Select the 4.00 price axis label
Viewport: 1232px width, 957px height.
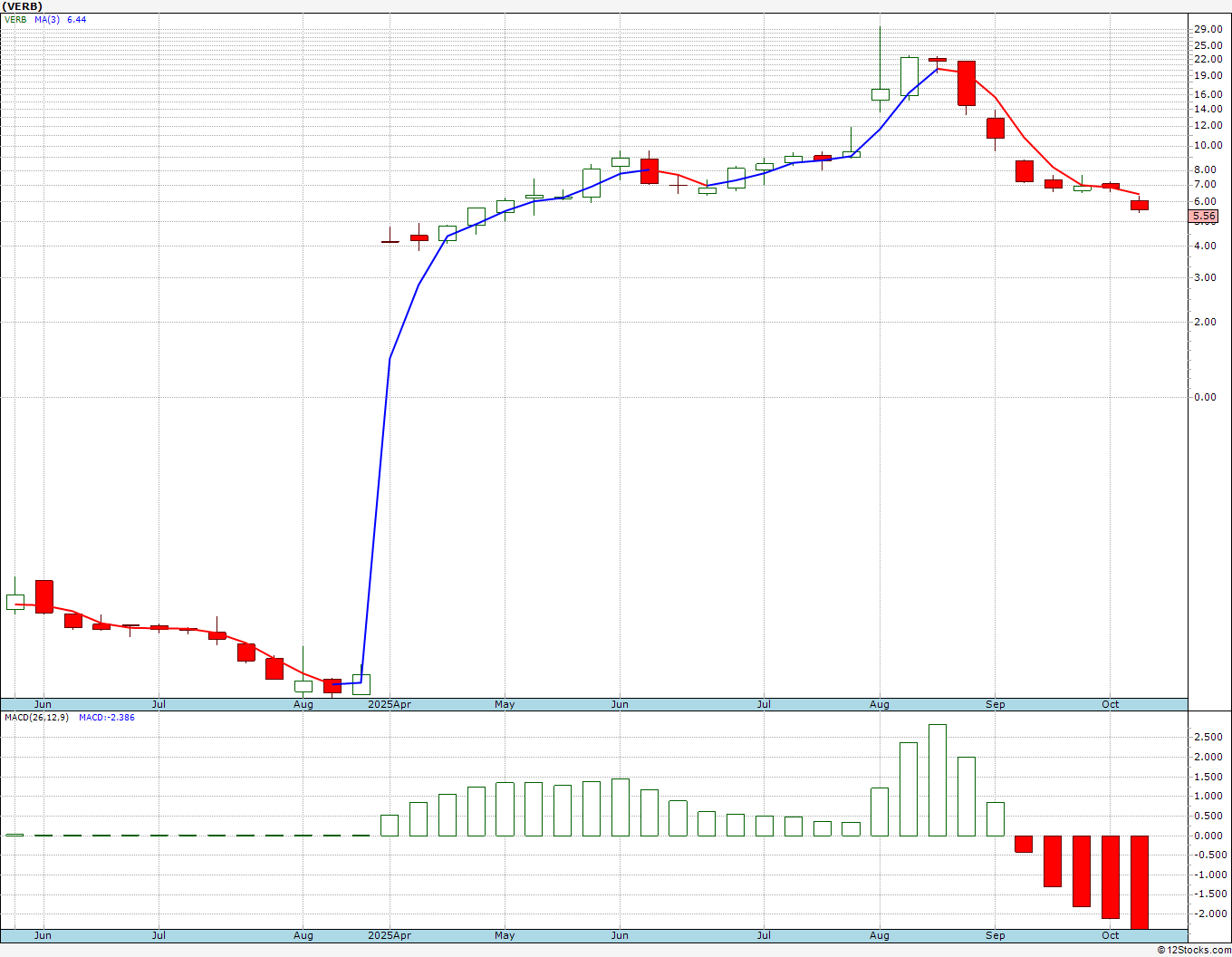coord(1207,246)
